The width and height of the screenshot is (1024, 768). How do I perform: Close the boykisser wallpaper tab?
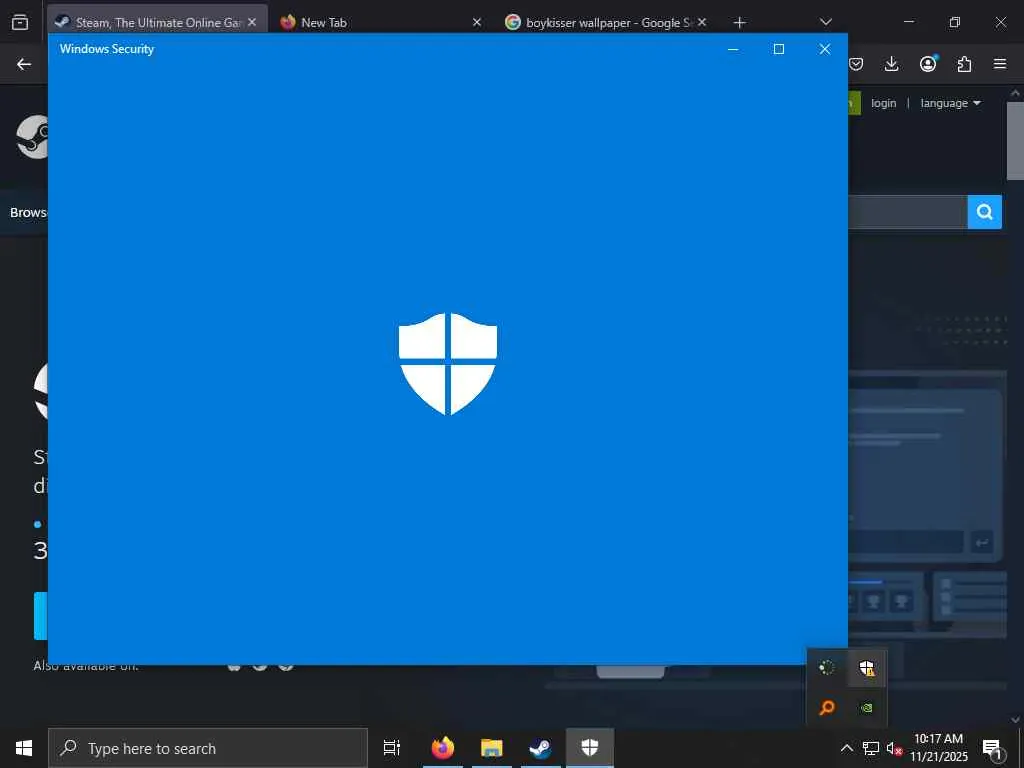click(702, 22)
